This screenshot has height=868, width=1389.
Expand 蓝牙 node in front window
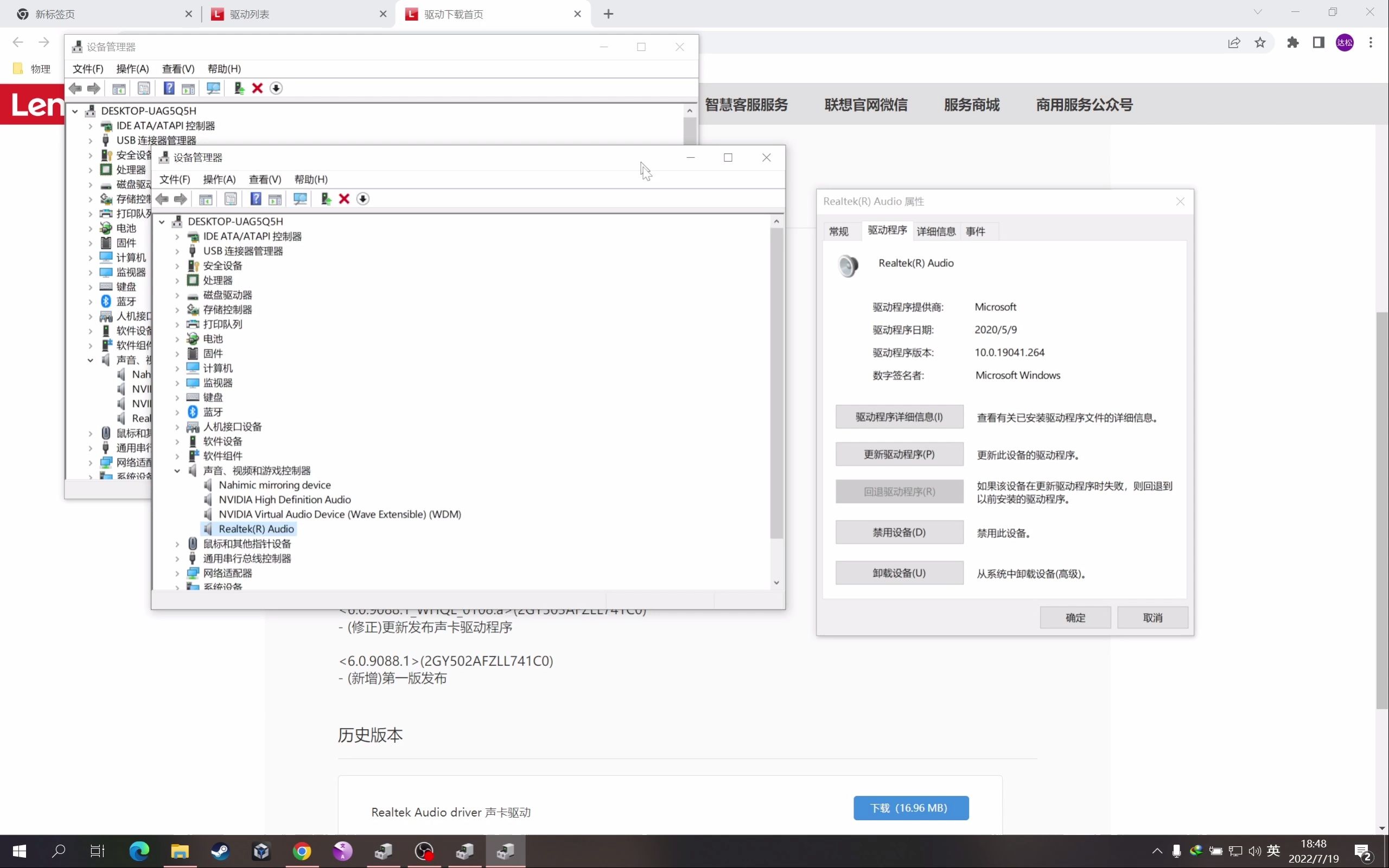[x=177, y=412]
